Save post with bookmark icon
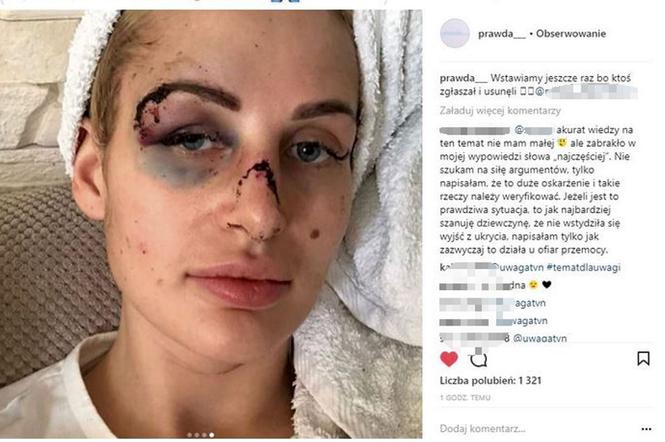 click(643, 358)
